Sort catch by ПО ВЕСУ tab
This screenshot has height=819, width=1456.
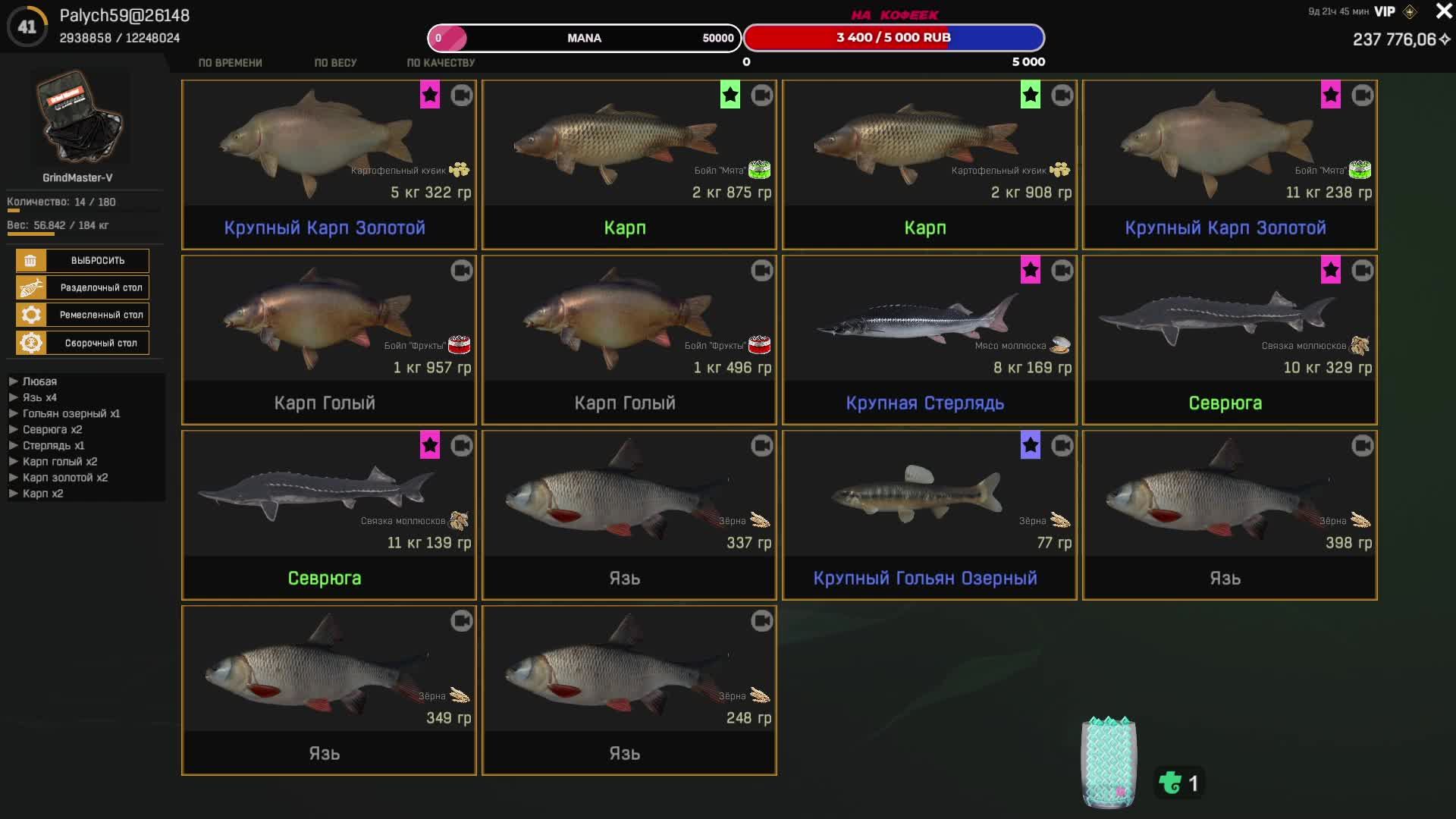(335, 63)
